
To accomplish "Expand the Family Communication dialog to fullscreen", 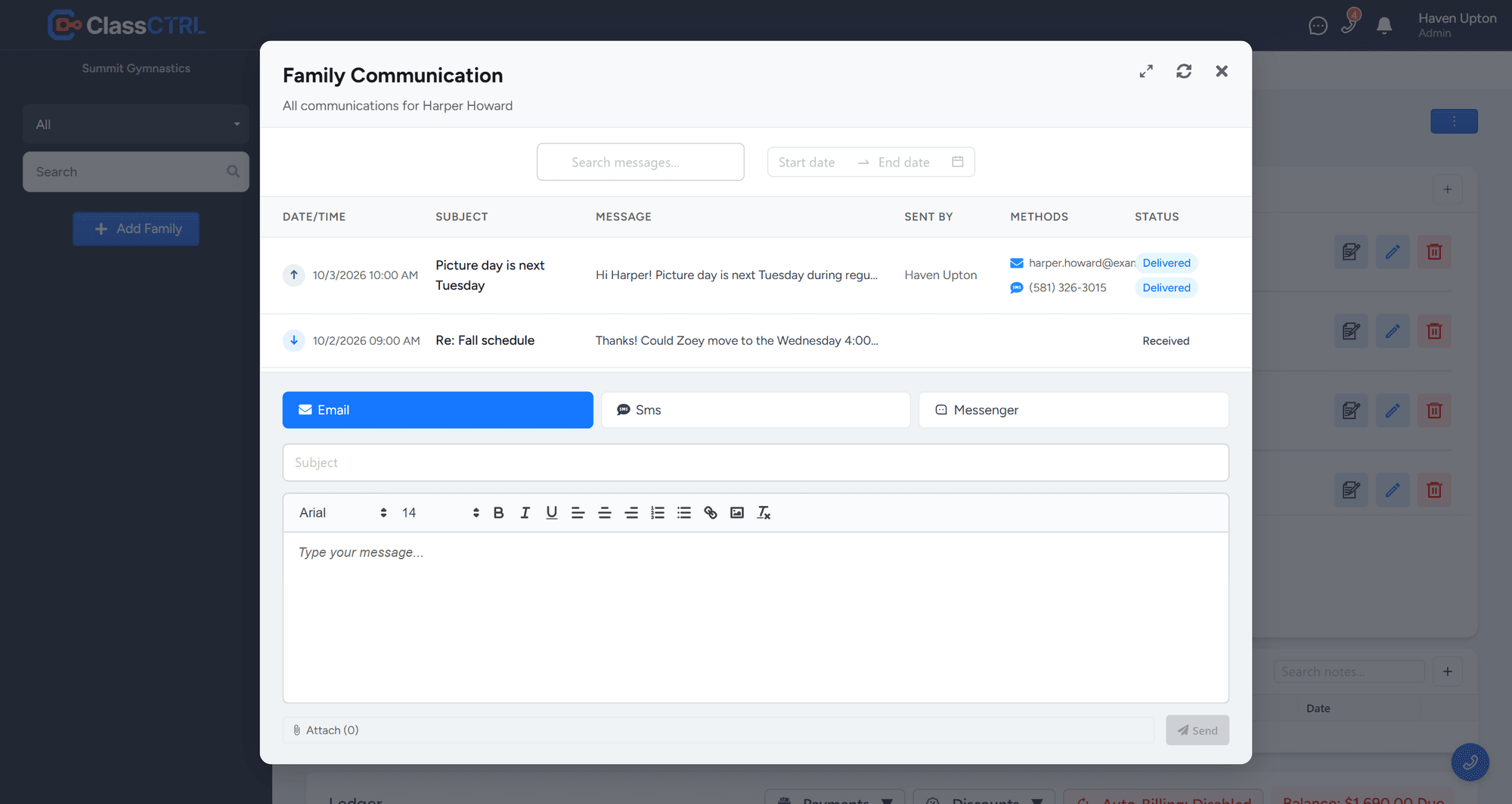I will (x=1146, y=71).
